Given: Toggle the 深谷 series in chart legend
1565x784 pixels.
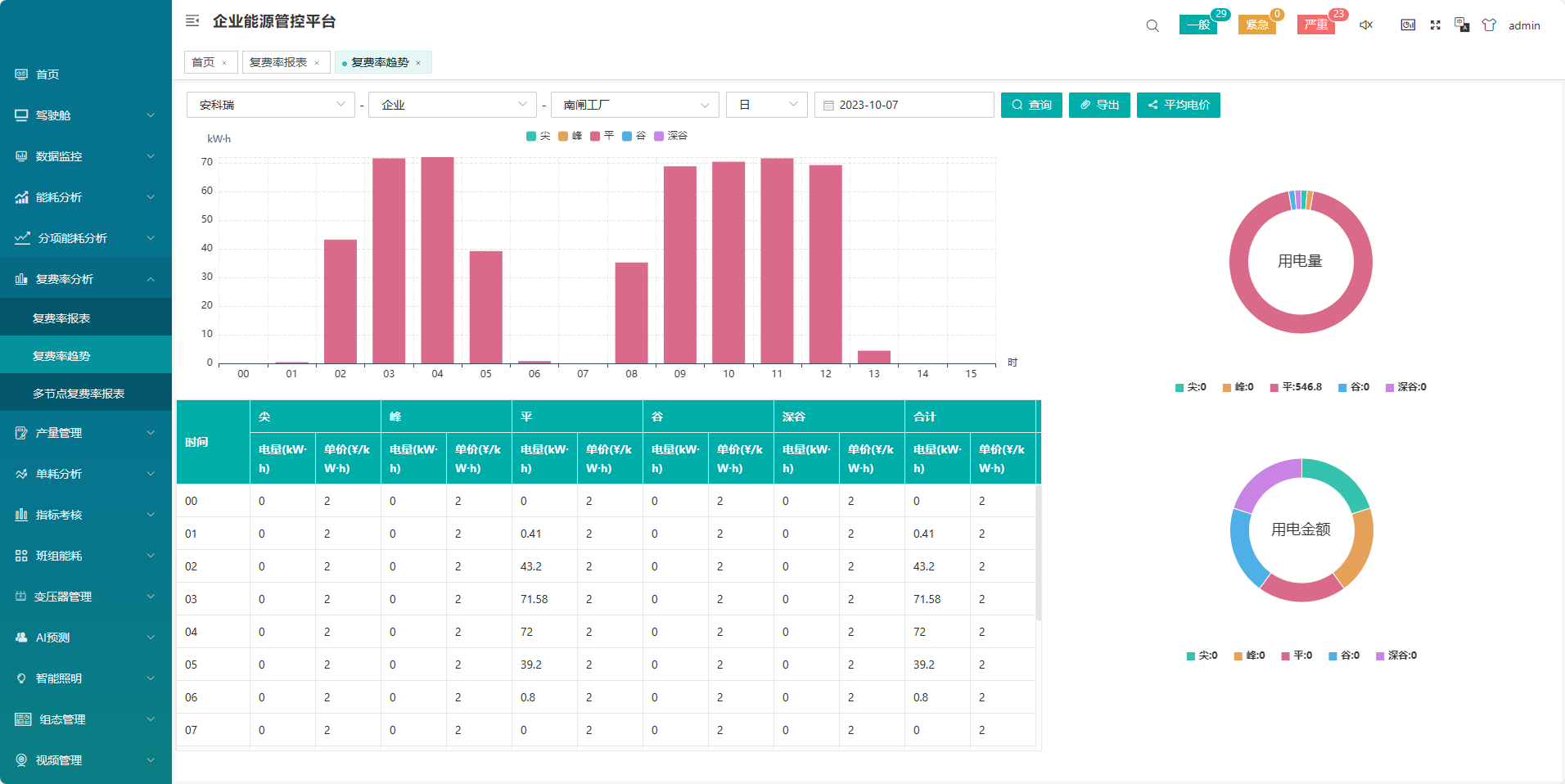Looking at the screenshot, I should click(670, 136).
